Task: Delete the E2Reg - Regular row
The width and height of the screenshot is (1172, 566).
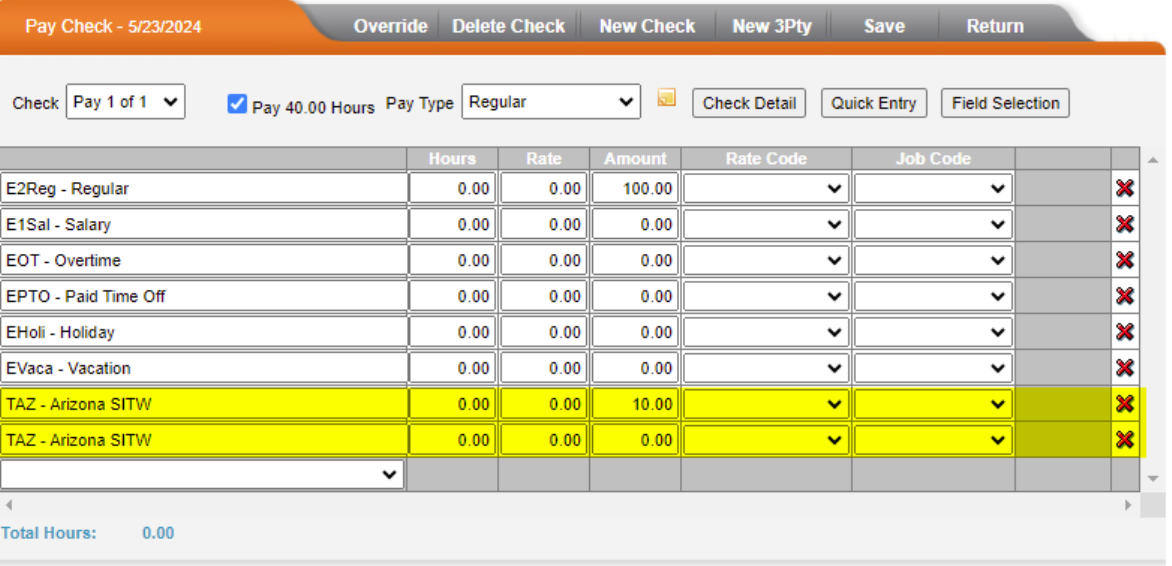Action: coord(1124,188)
